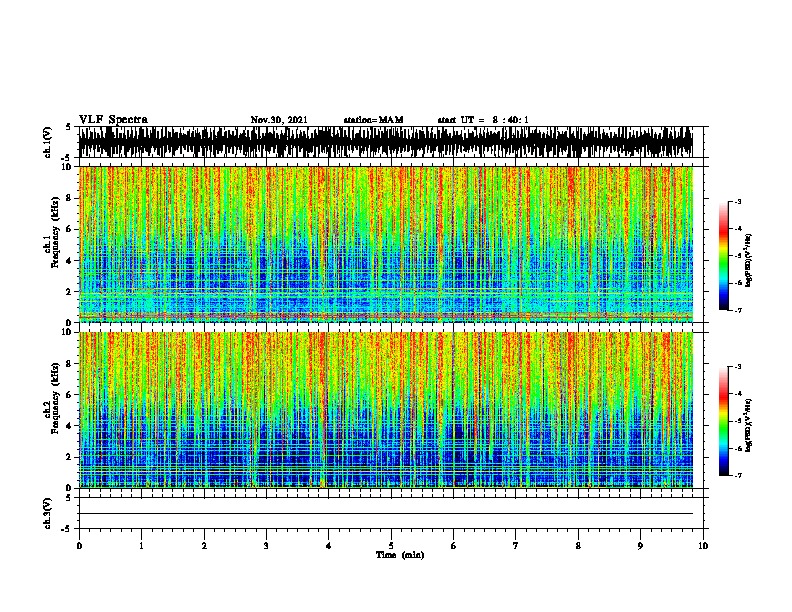Click the flat ch.3 voltage trace line

click(x=386, y=514)
